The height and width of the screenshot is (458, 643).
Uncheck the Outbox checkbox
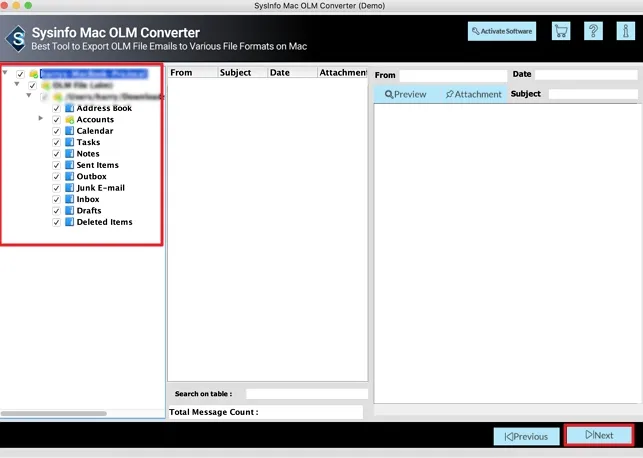pyautogui.click(x=57, y=177)
